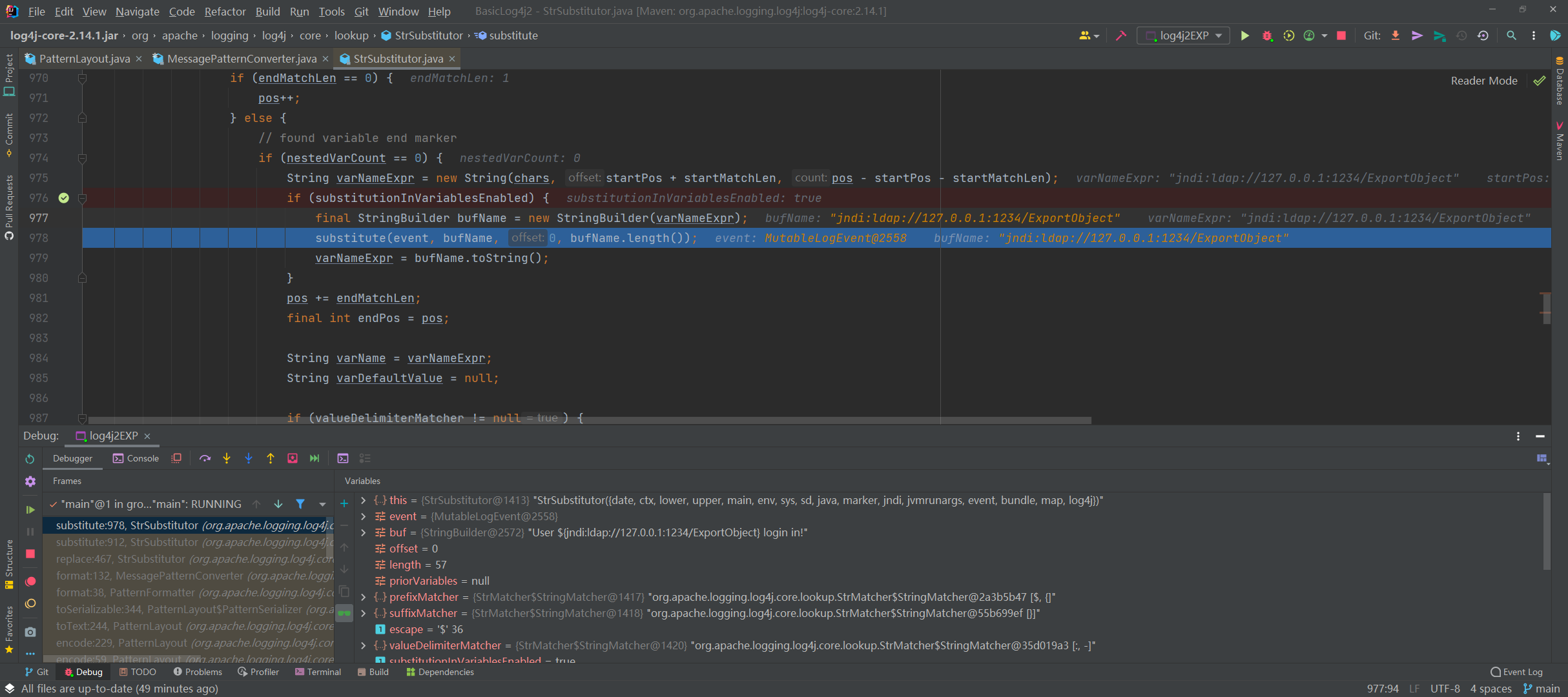Click the Step Out arrow icon

coord(271,458)
